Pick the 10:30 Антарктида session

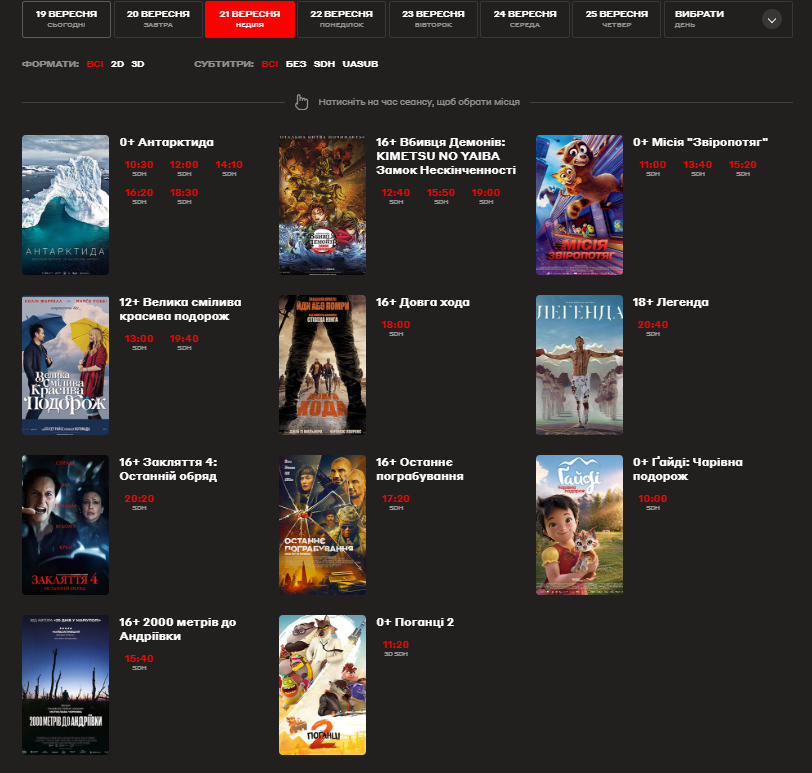click(139, 165)
